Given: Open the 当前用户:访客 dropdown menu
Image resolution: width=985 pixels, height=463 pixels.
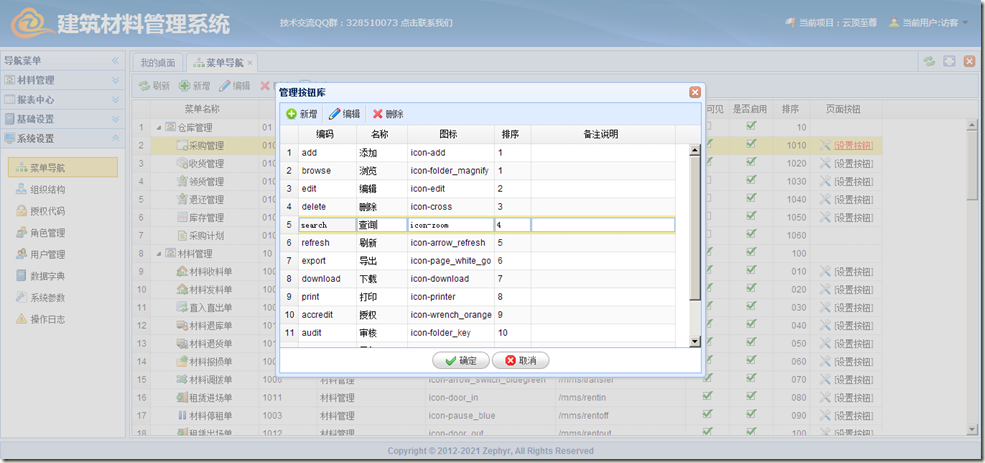Looking at the screenshot, I should point(929,22).
